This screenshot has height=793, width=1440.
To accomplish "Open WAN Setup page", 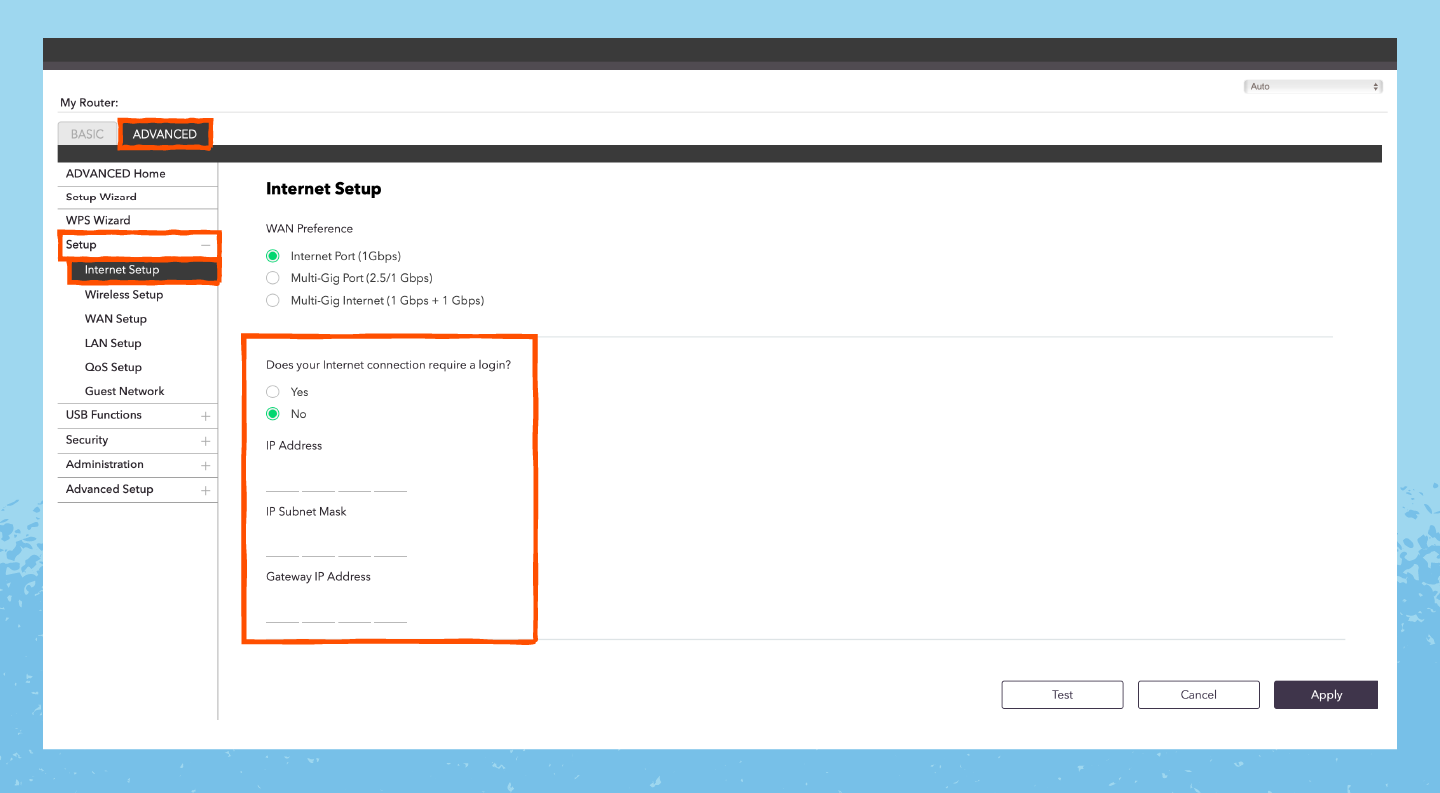I will (116, 319).
